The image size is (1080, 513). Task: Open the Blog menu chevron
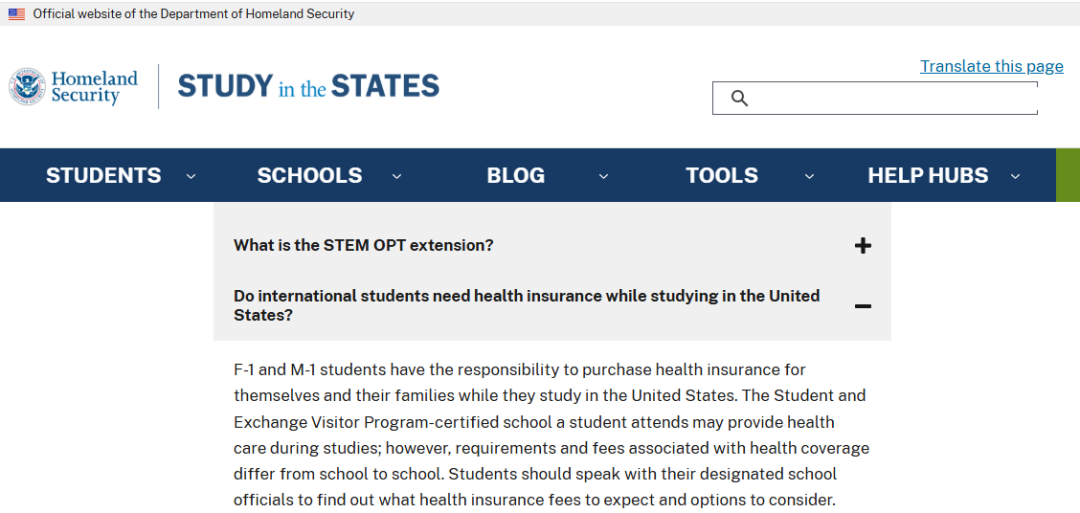coord(603,176)
